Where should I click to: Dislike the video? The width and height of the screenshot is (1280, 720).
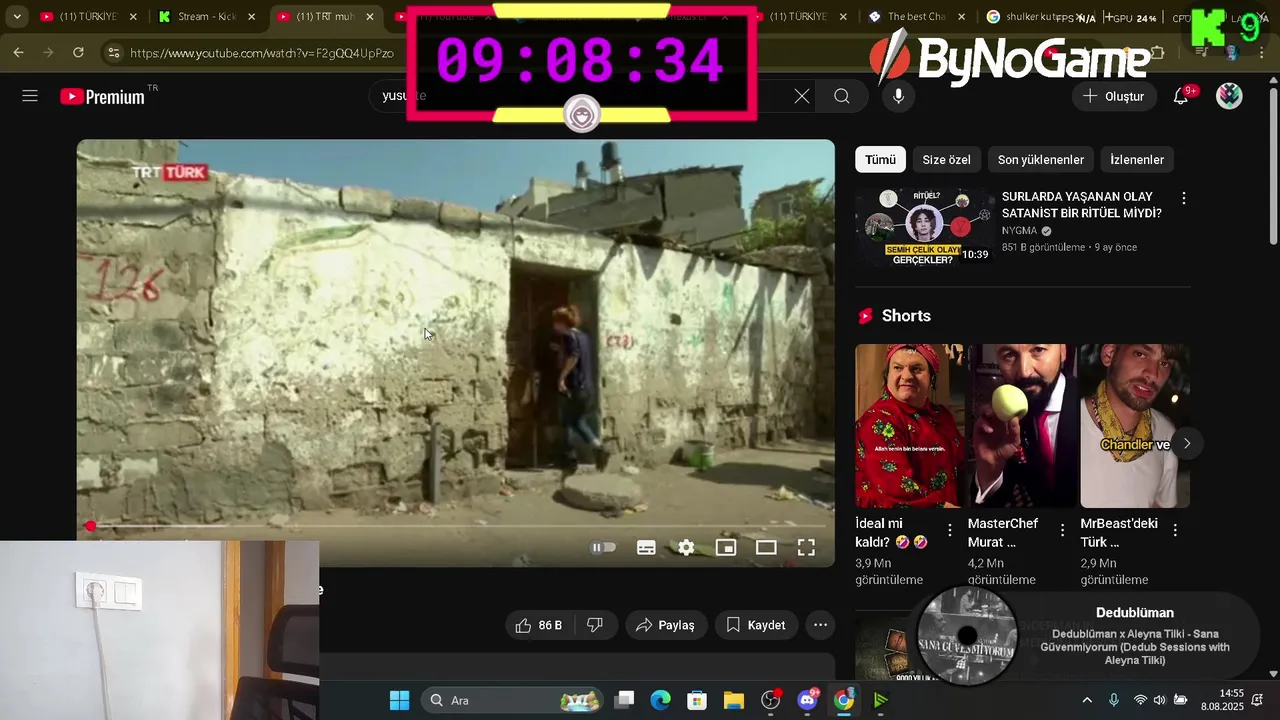click(594, 625)
